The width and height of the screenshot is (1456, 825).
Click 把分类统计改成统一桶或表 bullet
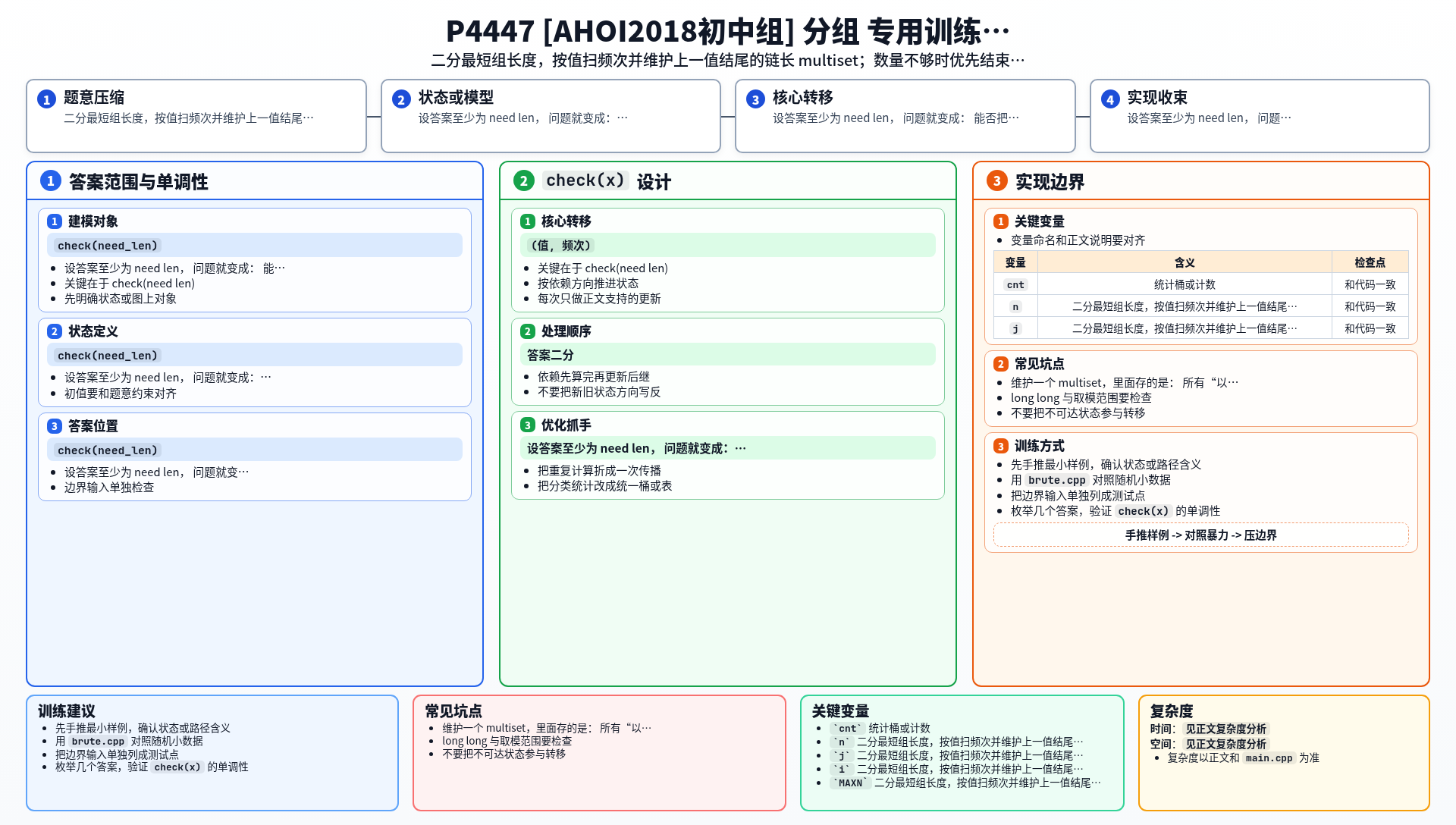click(x=604, y=486)
